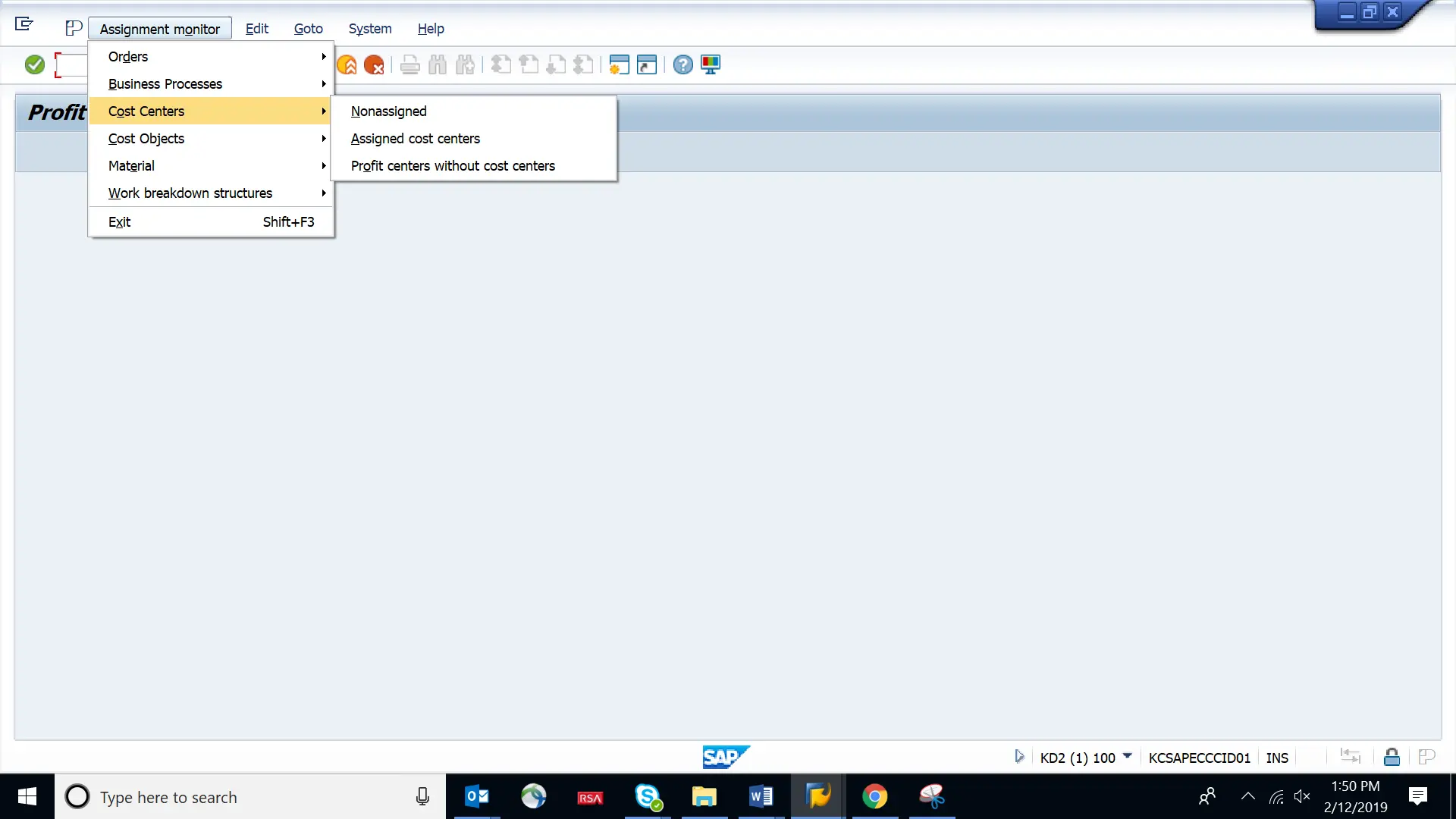The height and width of the screenshot is (819, 1456).
Task: Click the Assignment monitor menu
Action: click(160, 28)
